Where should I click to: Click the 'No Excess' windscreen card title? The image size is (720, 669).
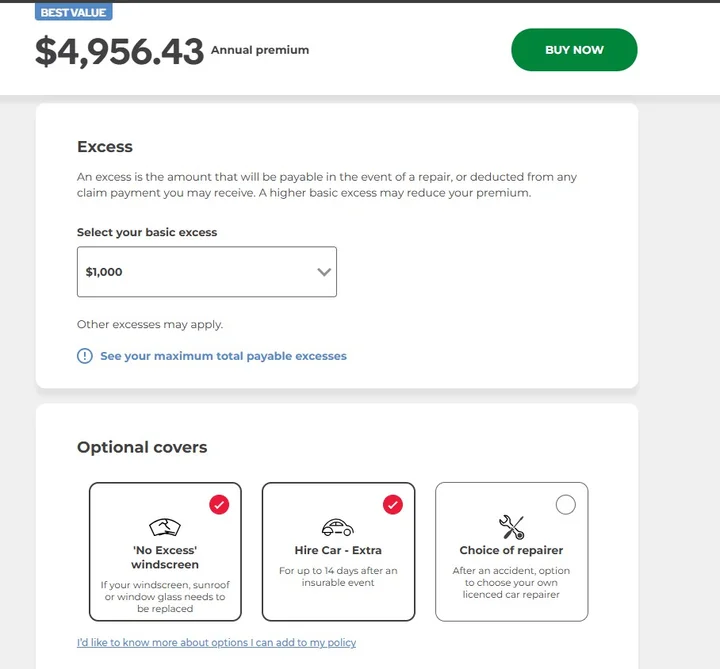tap(165, 557)
